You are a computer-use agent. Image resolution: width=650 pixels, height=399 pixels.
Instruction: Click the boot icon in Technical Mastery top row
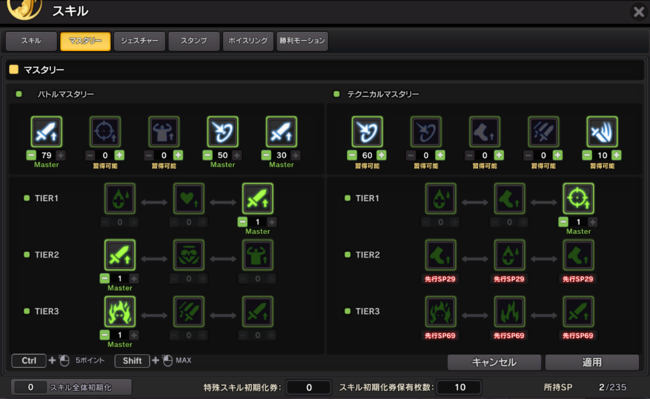tap(485, 132)
